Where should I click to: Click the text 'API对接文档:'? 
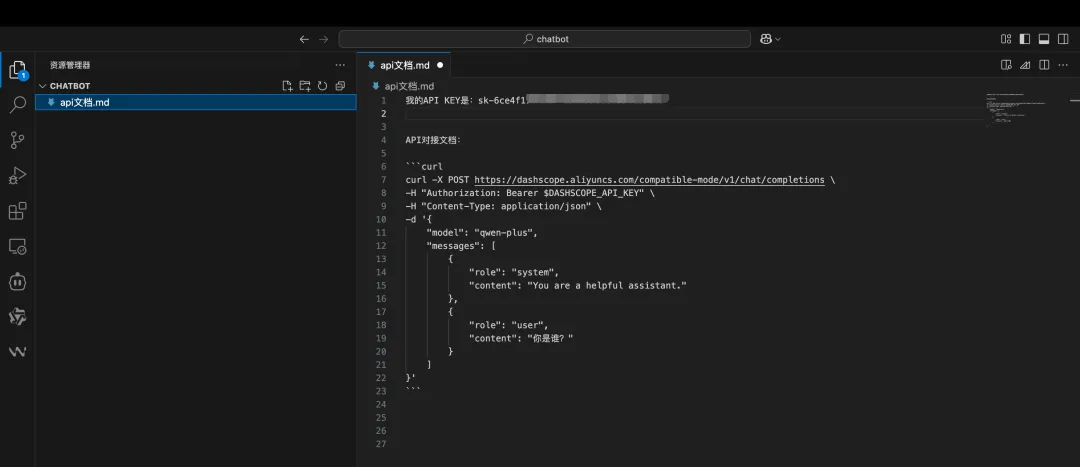click(x=433, y=141)
